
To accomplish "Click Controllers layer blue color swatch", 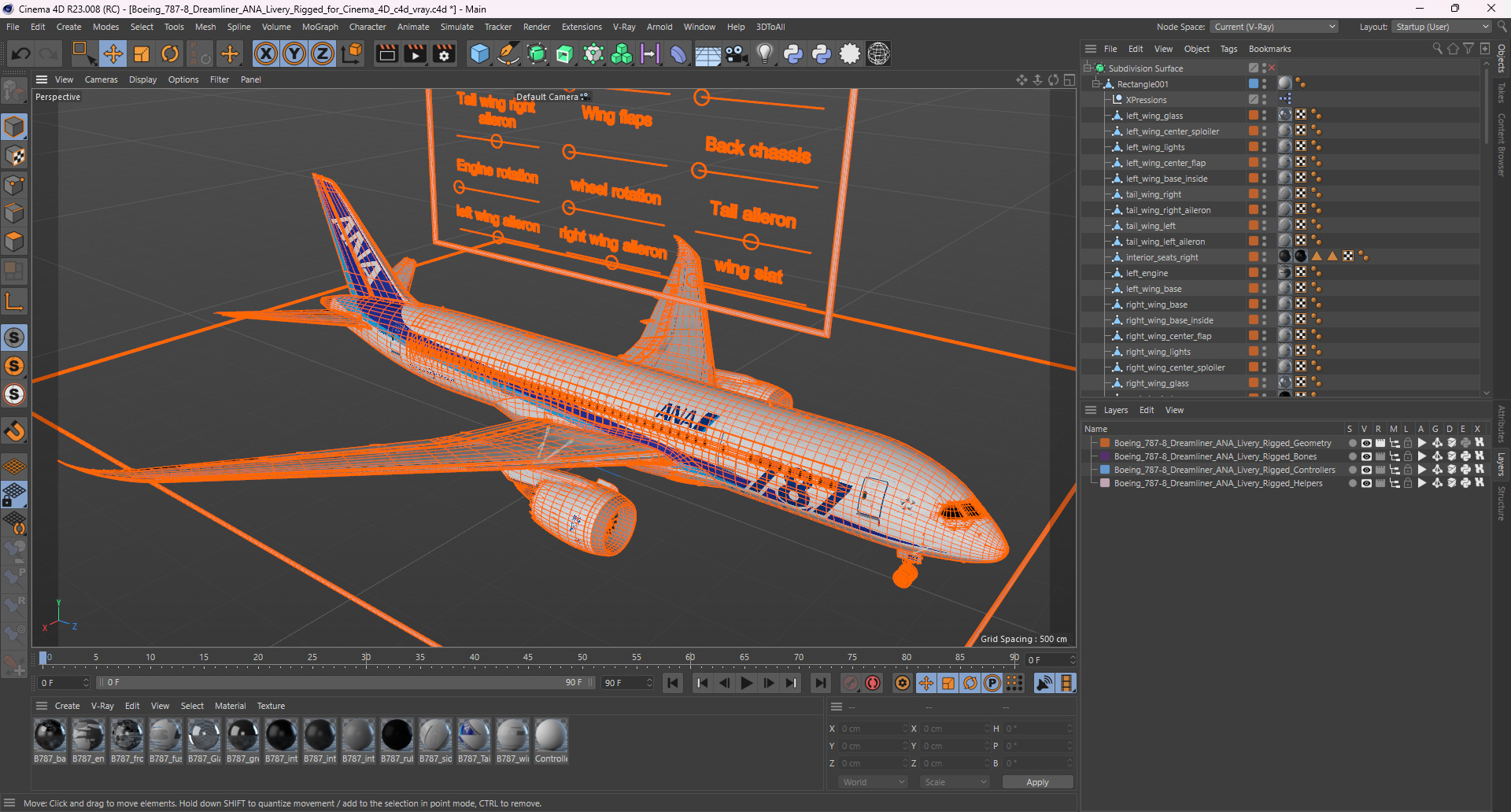I will point(1105,470).
